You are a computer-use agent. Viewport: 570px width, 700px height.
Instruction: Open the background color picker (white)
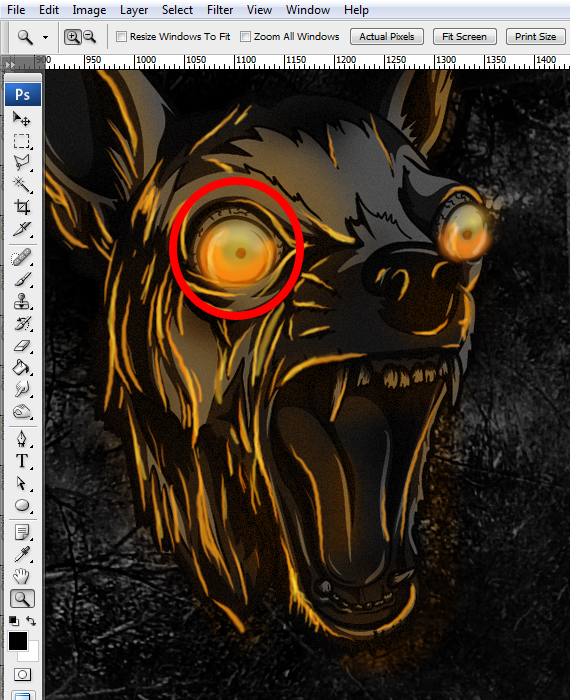point(32,654)
